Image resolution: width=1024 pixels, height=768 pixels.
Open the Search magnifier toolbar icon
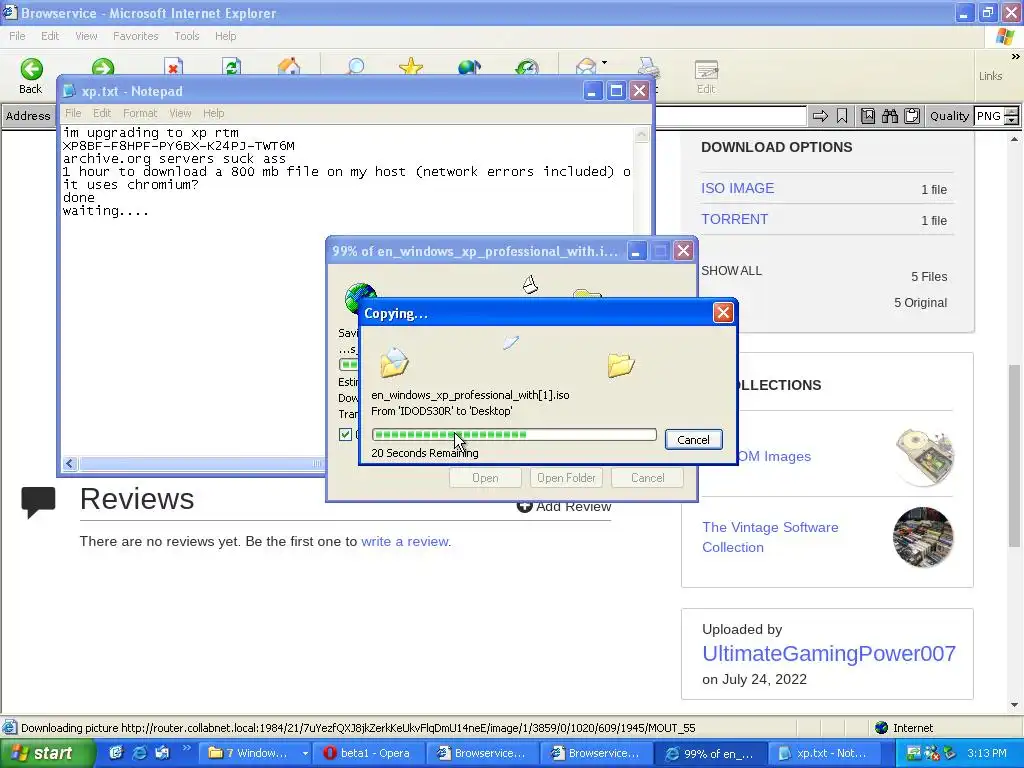click(355, 66)
